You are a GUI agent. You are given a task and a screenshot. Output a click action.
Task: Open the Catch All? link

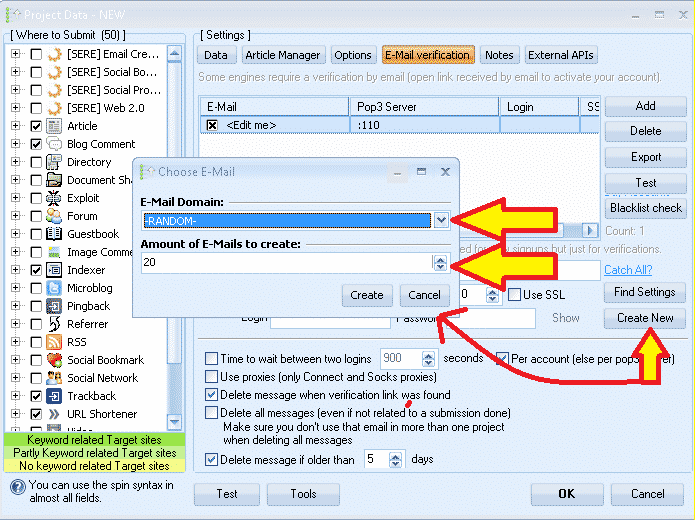(628, 270)
